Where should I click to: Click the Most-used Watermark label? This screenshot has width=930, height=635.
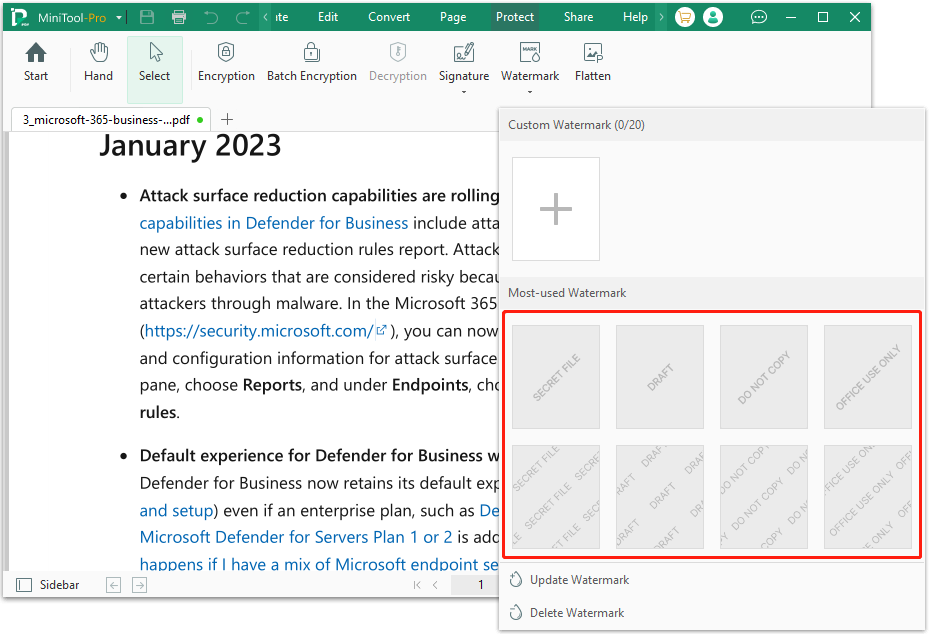tap(567, 293)
